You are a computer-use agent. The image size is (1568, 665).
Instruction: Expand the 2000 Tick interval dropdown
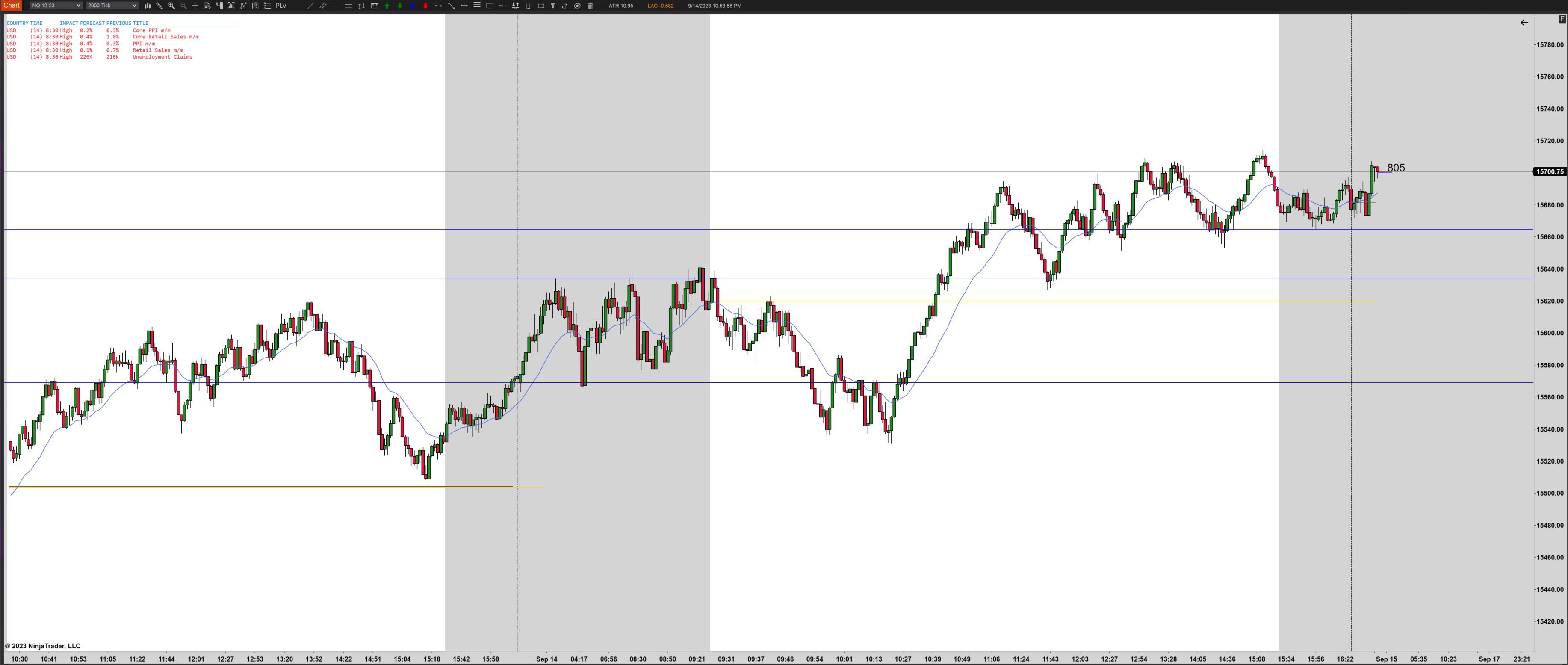coord(112,6)
